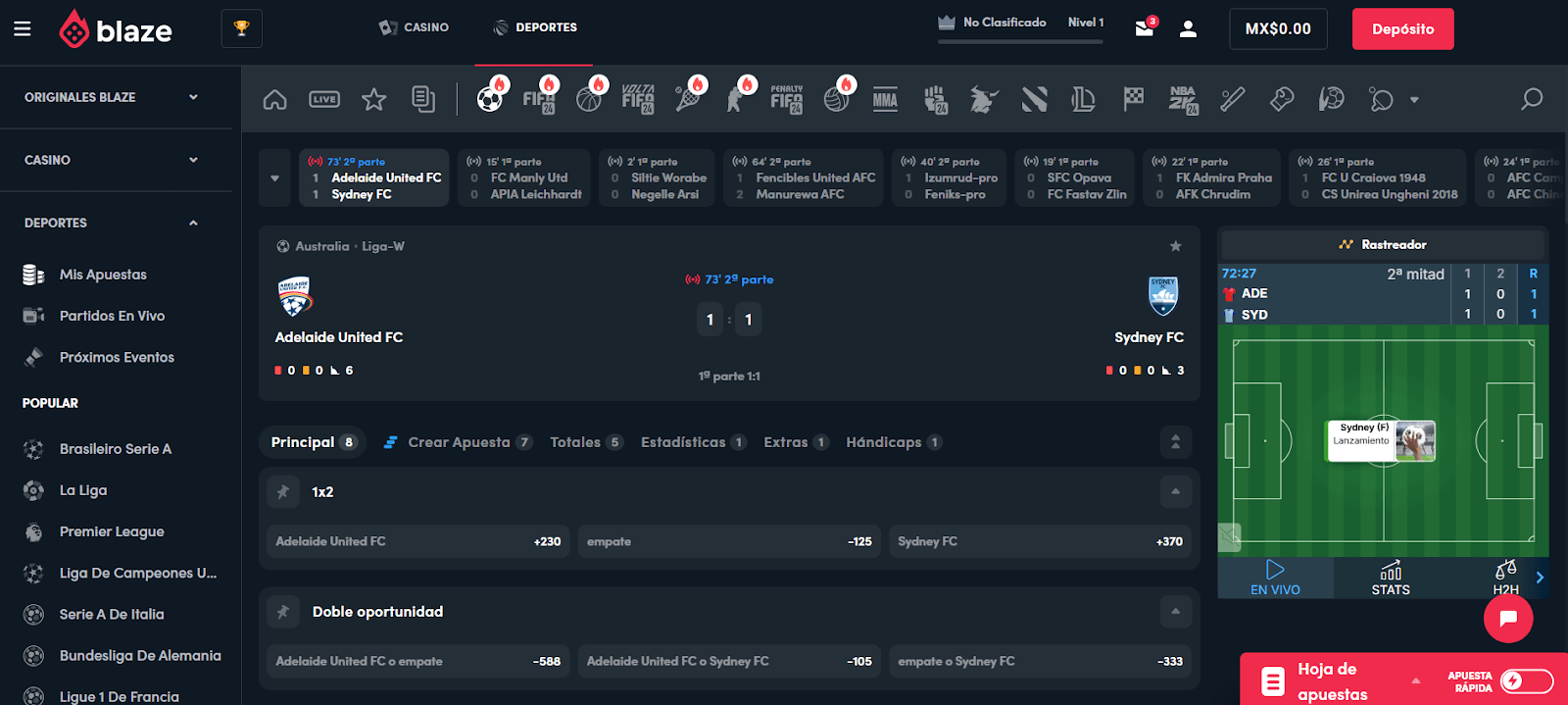Screen dimensions: 1568x705
Task: Select the Extras markets tab
Action: 797,442
